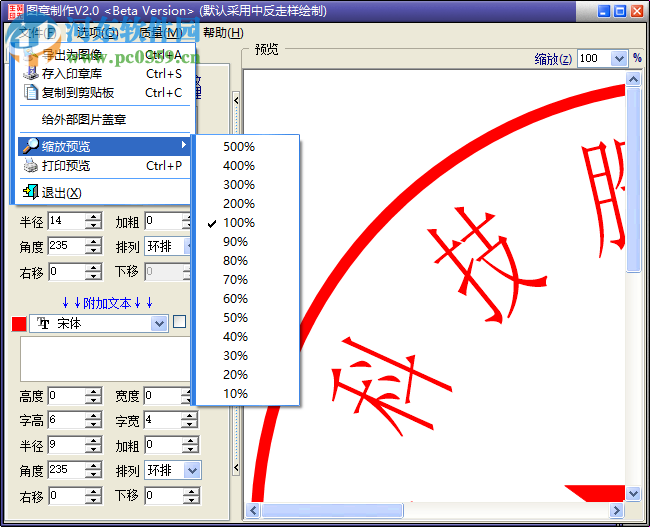Click the ↓↓附加文本↓↓ label
Screen dimensions: 650x527
tap(107, 303)
